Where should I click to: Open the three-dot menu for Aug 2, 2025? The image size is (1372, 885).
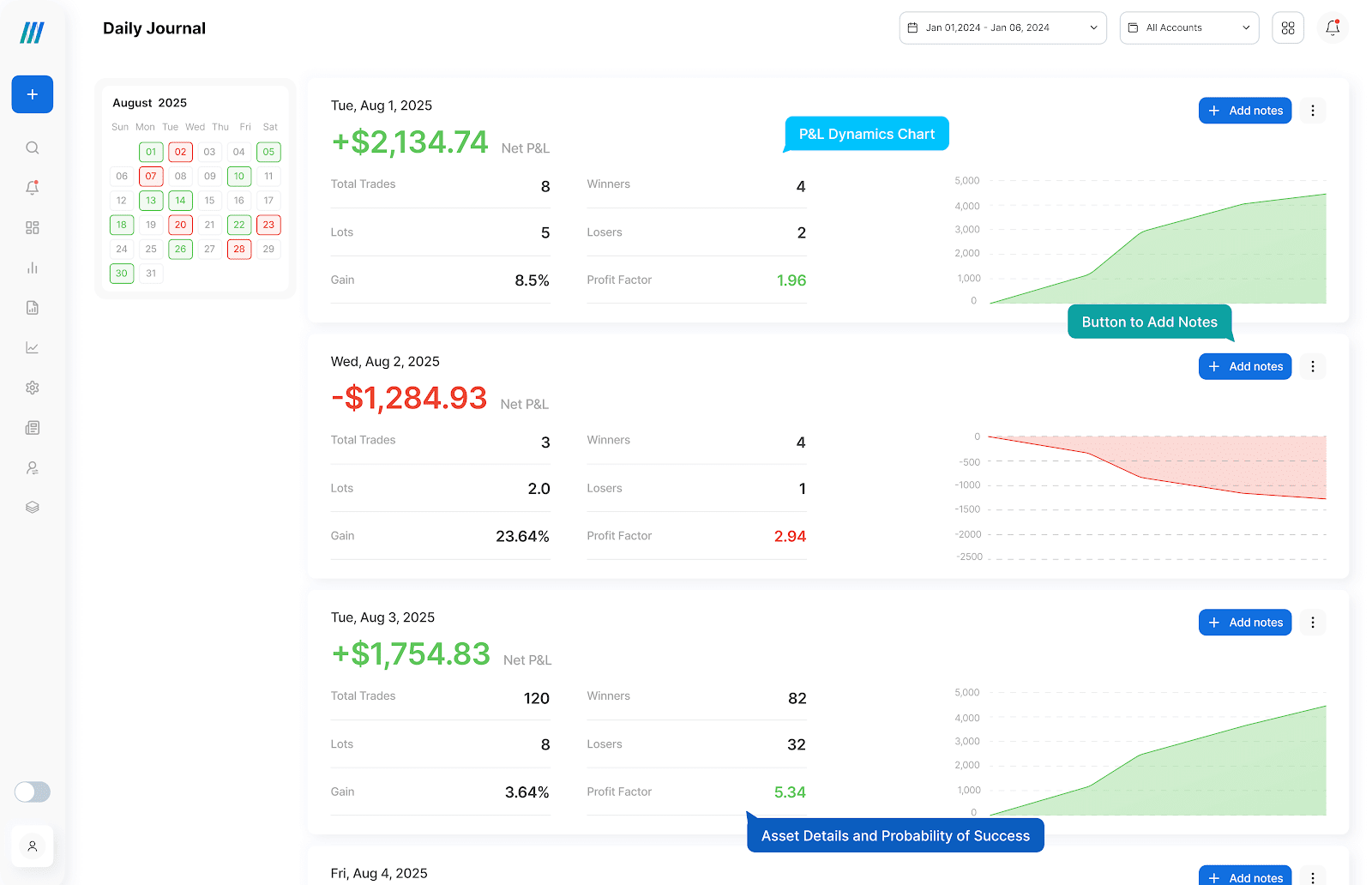[1312, 366]
